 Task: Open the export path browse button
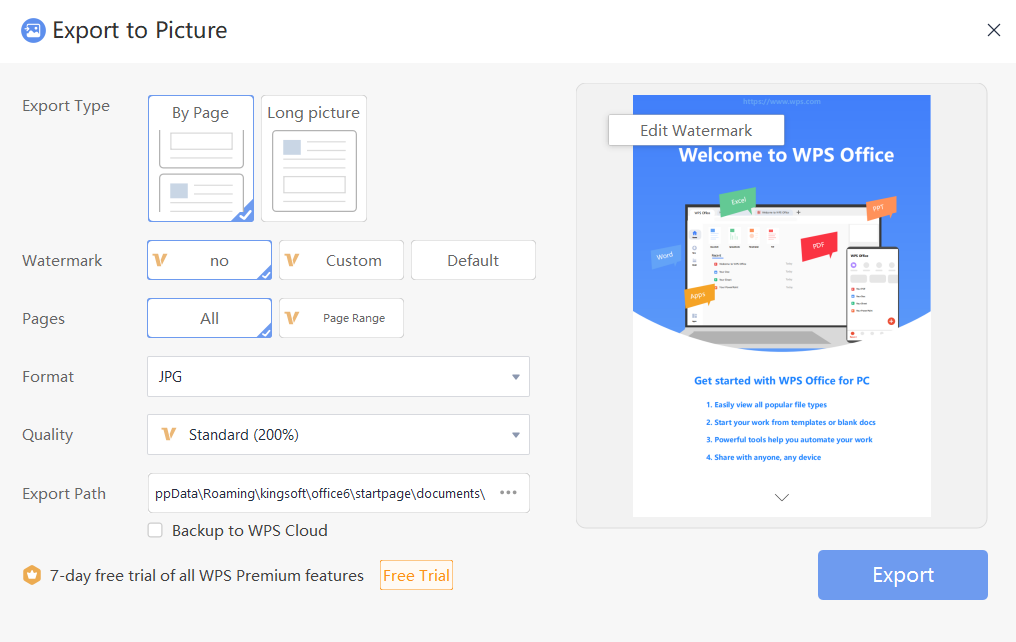click(x=508, y=493)
